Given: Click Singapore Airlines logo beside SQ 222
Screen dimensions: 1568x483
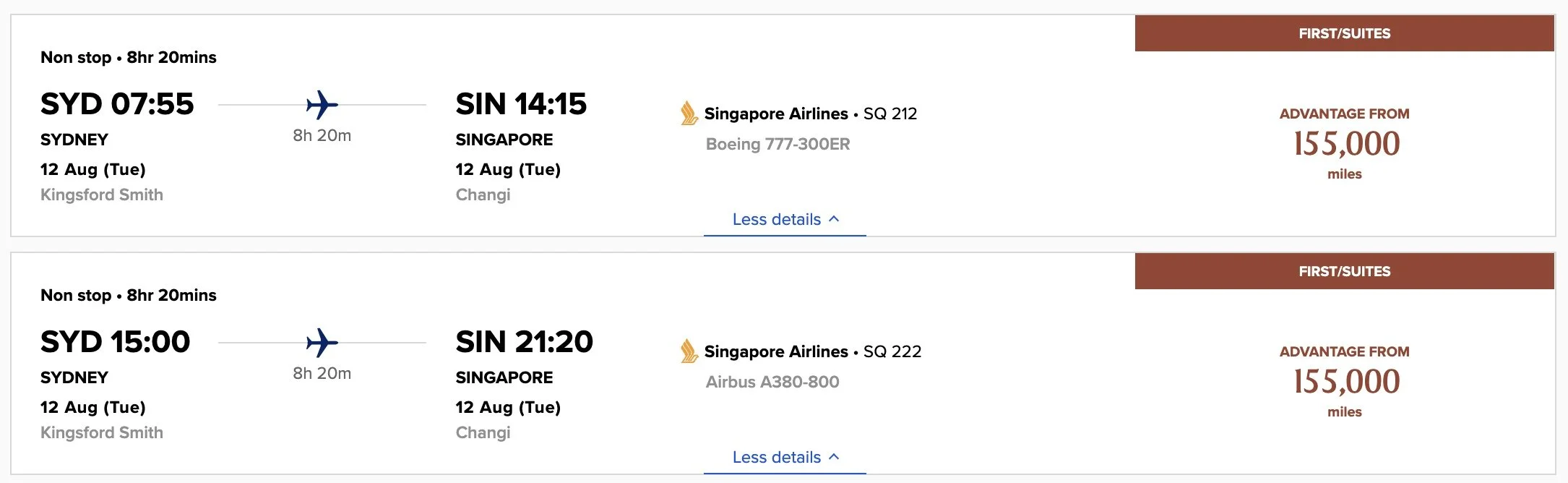Looking at the screenshot, I should (x=689, y=351).
